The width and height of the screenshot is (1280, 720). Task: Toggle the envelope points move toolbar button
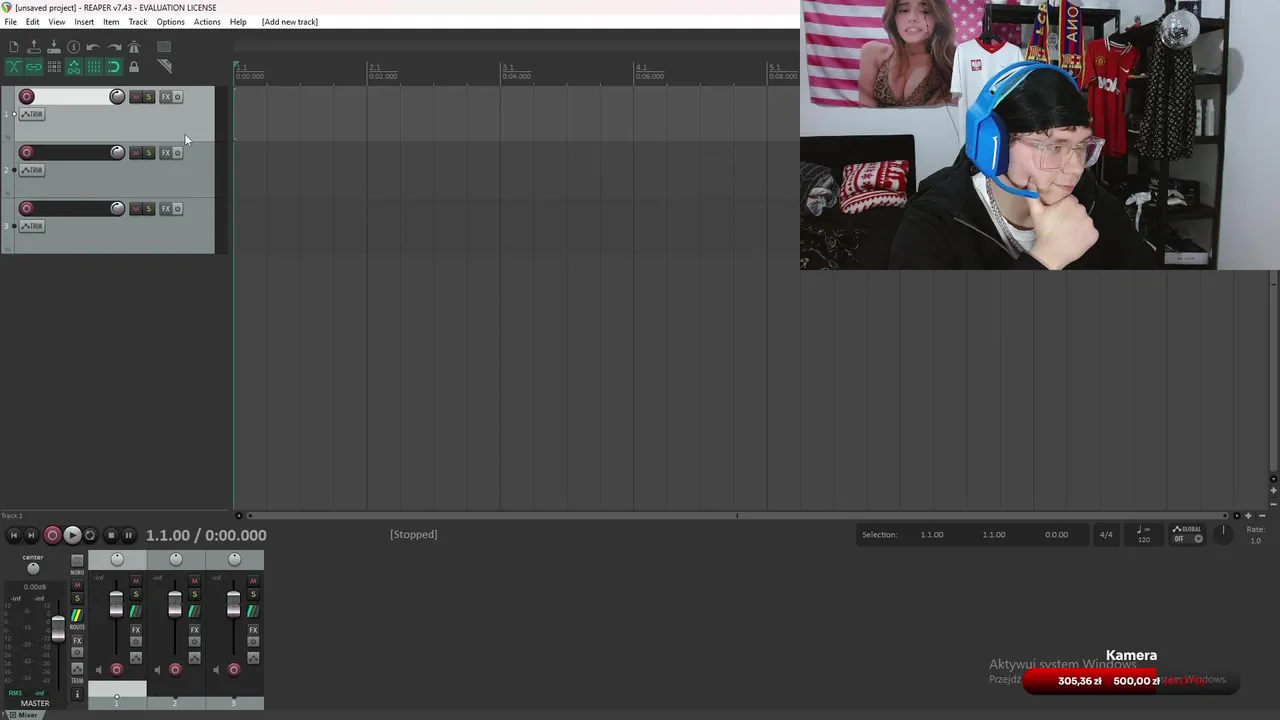74,66
